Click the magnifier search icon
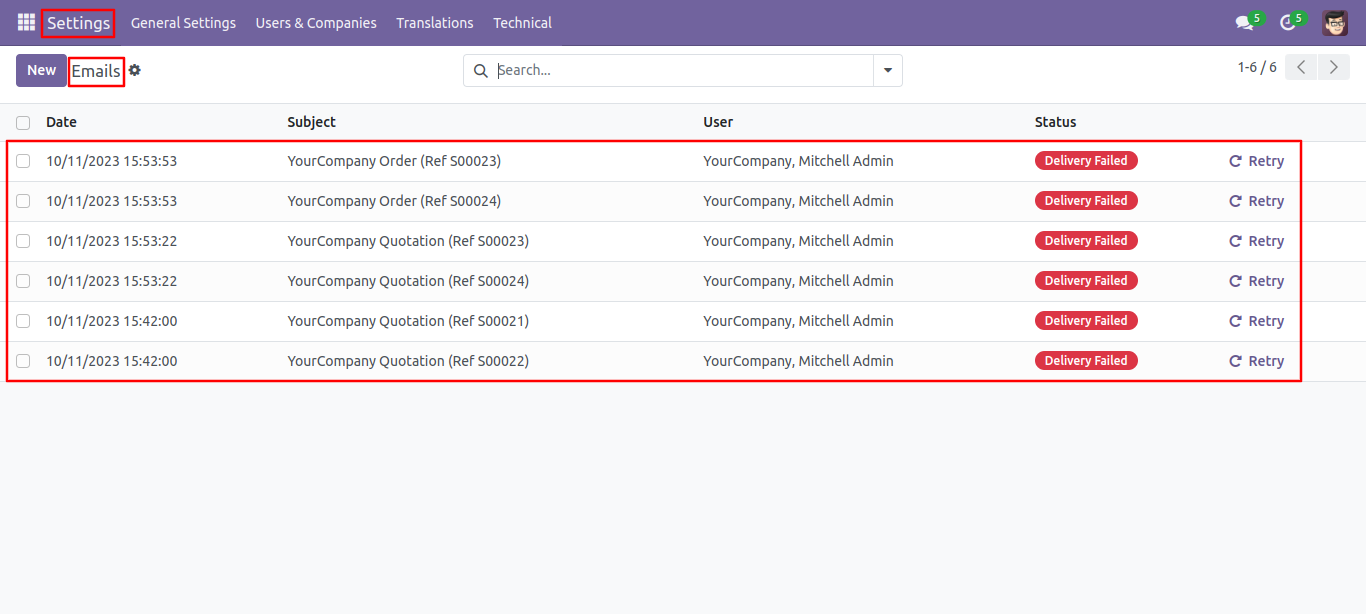The image size is (1366, 614). pyautogui.click(x=480, y=70)
